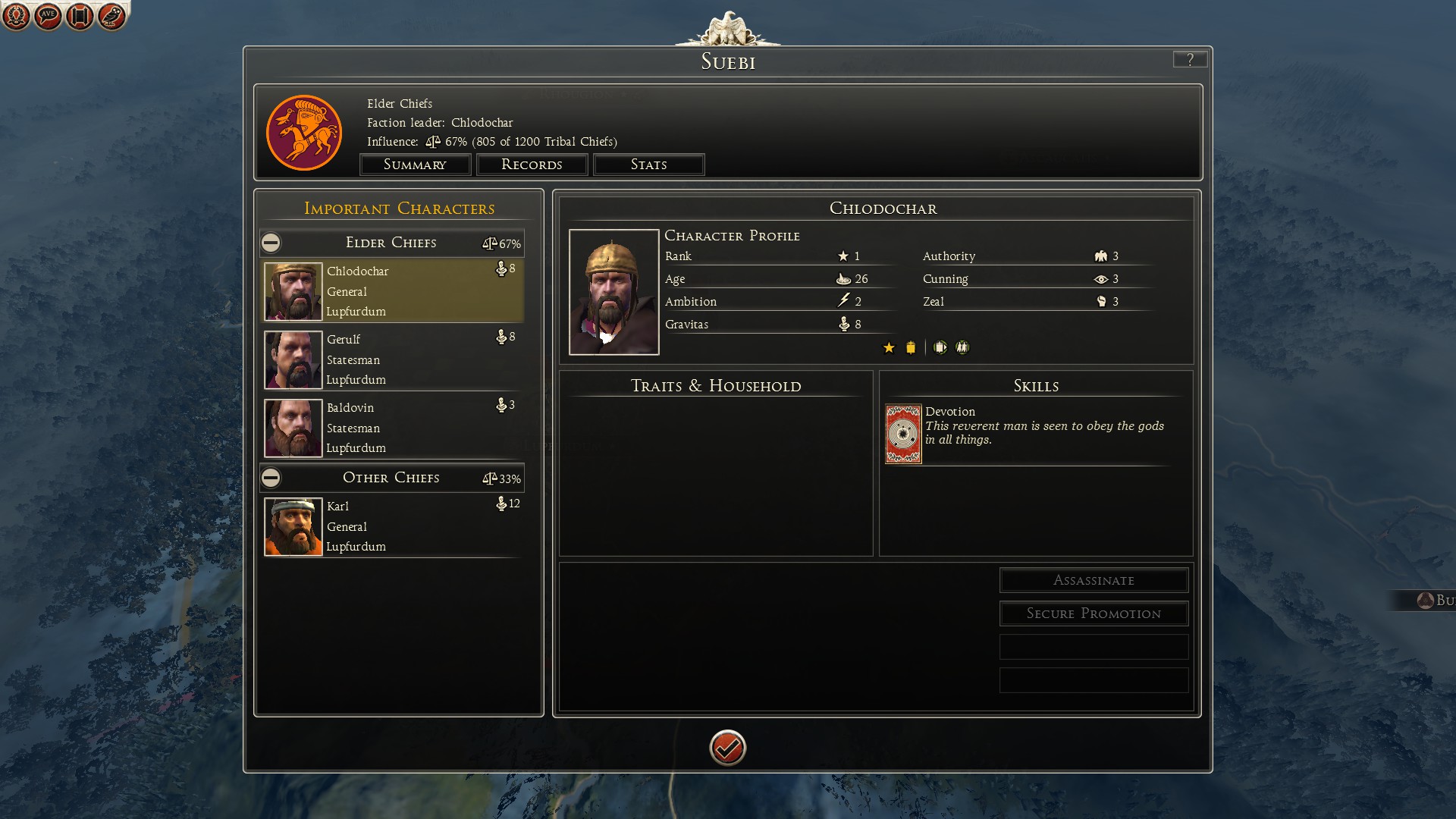Viewport: 1456px width, 819px height.
Task: Click the yellow banner icon beside the star
Action: [911, 347]
